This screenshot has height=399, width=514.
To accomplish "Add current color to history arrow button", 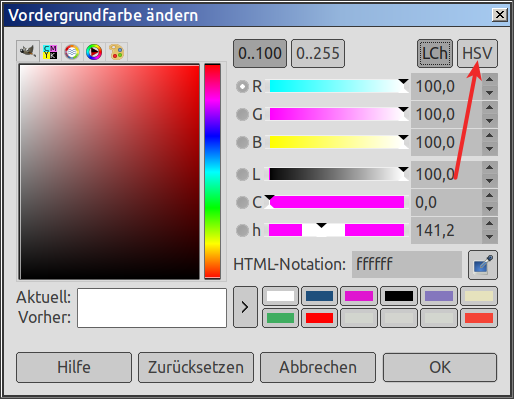I will tap(245, 307).
